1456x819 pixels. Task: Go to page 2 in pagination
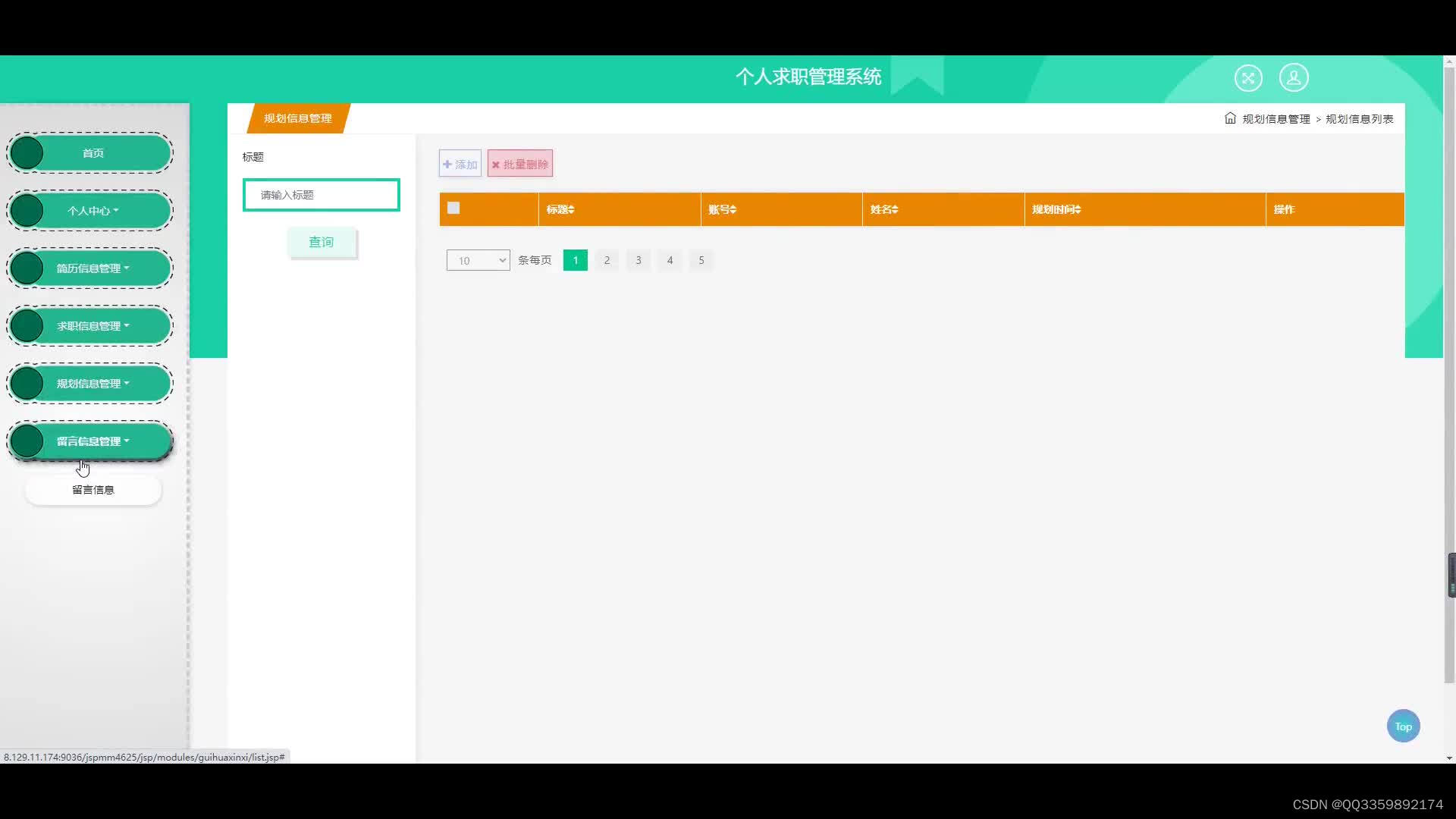click(607, 260)
